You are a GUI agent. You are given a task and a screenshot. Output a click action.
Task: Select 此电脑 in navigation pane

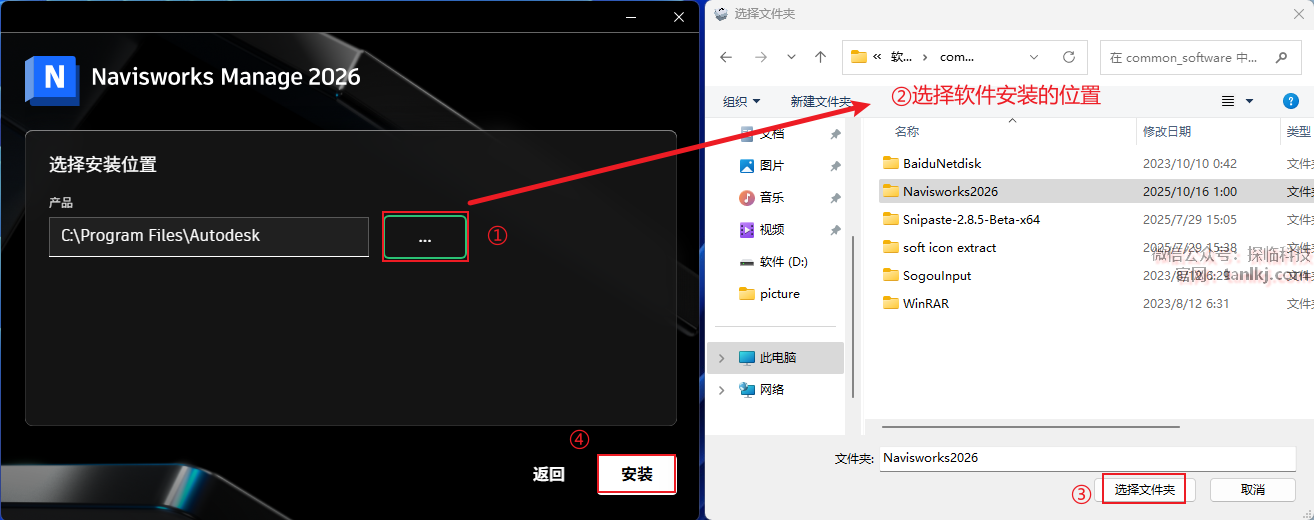coord(777,357)
